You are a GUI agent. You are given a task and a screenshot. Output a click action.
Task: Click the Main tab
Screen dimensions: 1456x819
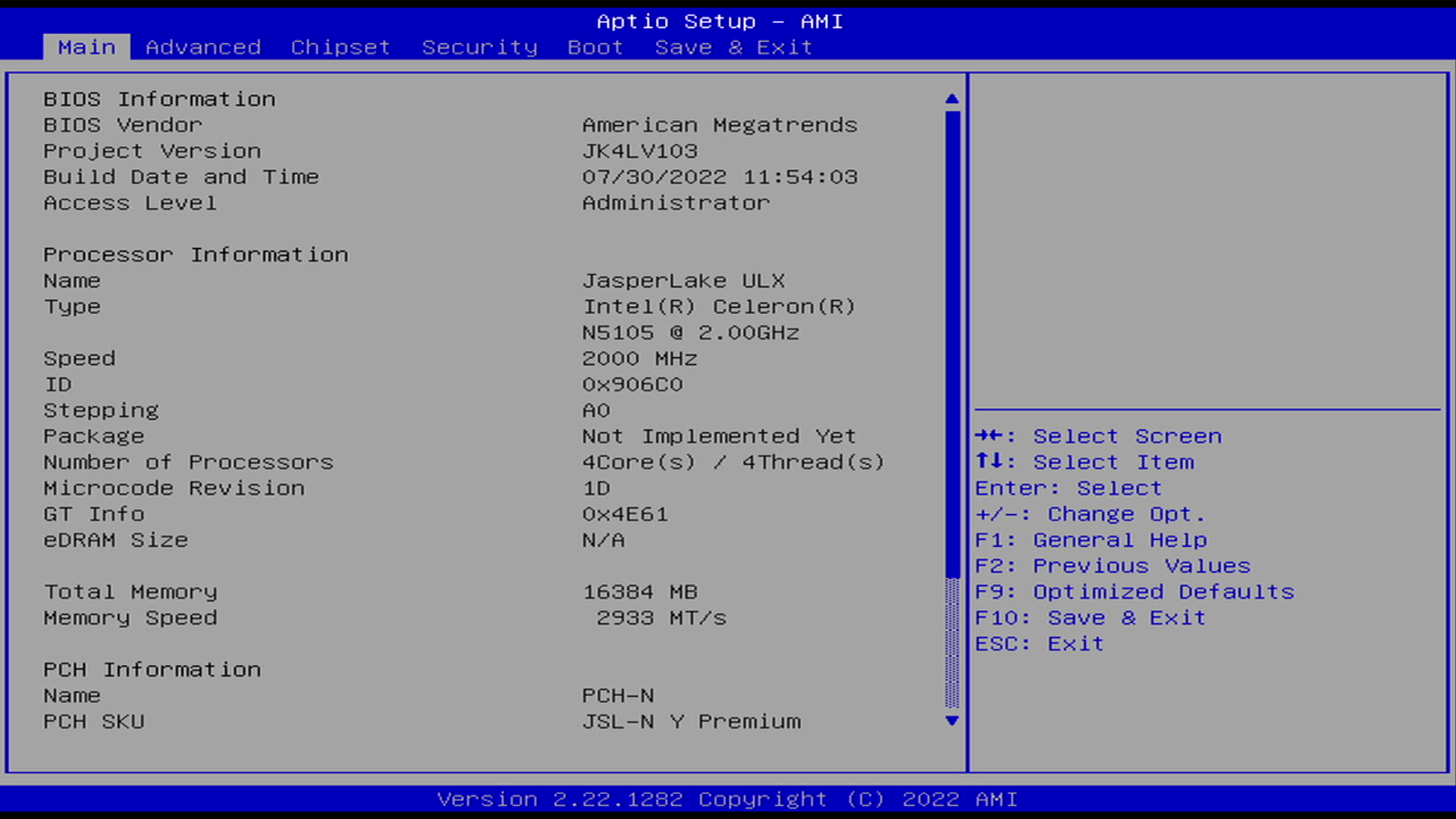click(x=86, y=47)
